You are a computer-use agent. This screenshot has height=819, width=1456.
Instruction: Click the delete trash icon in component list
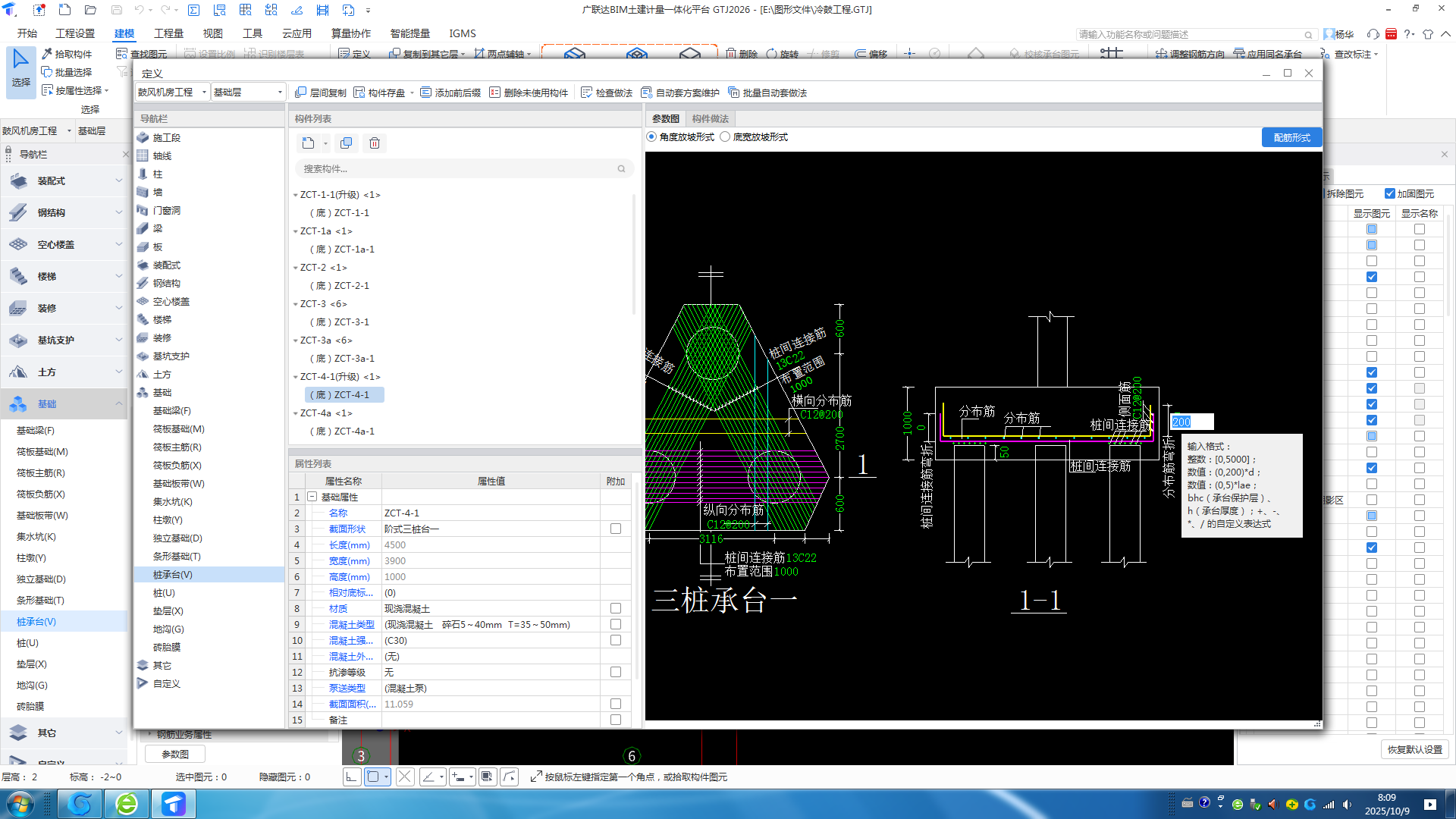(375, 143)
